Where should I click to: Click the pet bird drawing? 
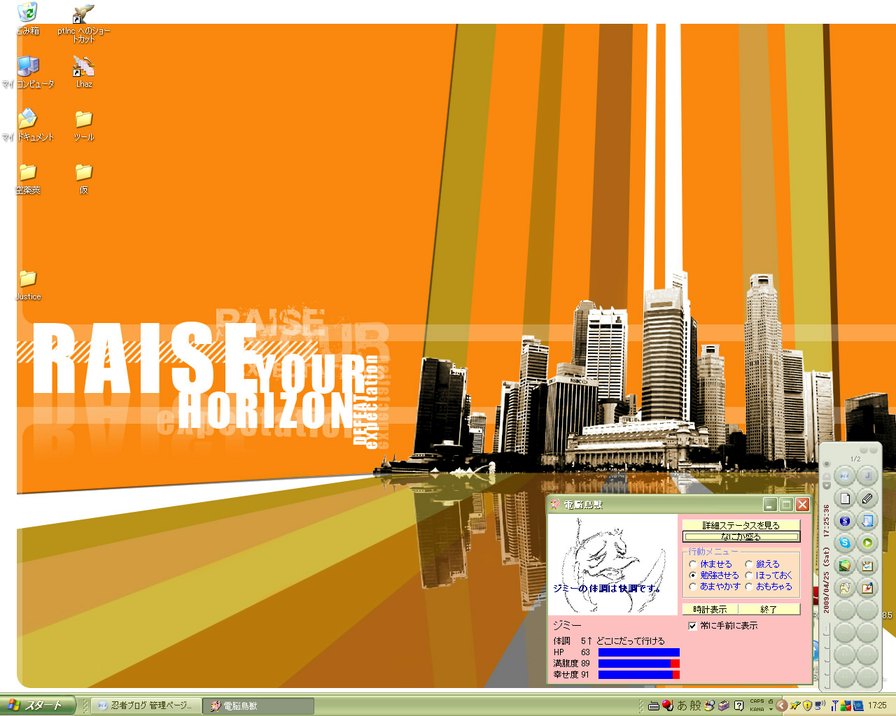coord(612,565)
